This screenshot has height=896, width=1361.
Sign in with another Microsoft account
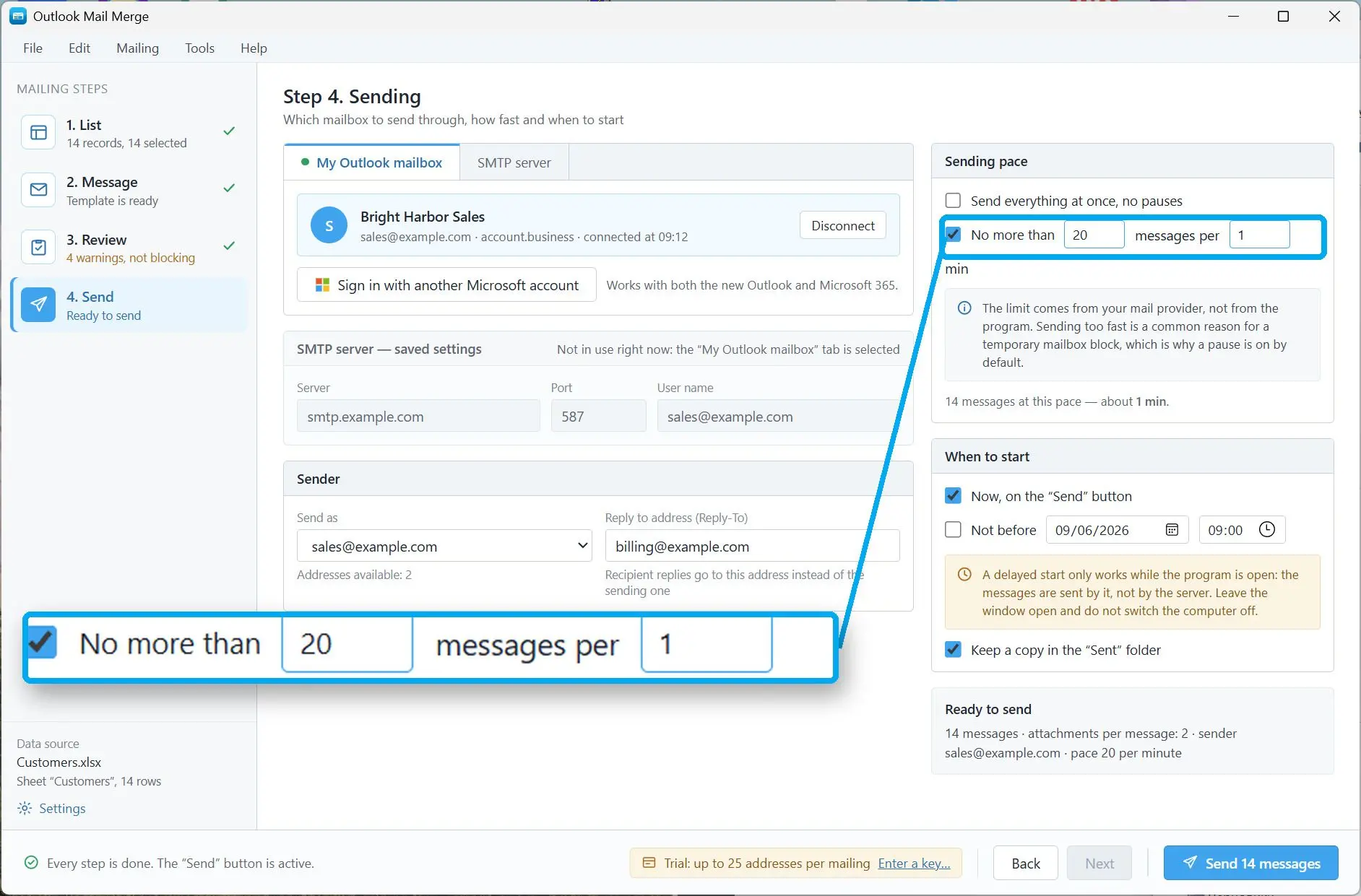coord(446,285)
